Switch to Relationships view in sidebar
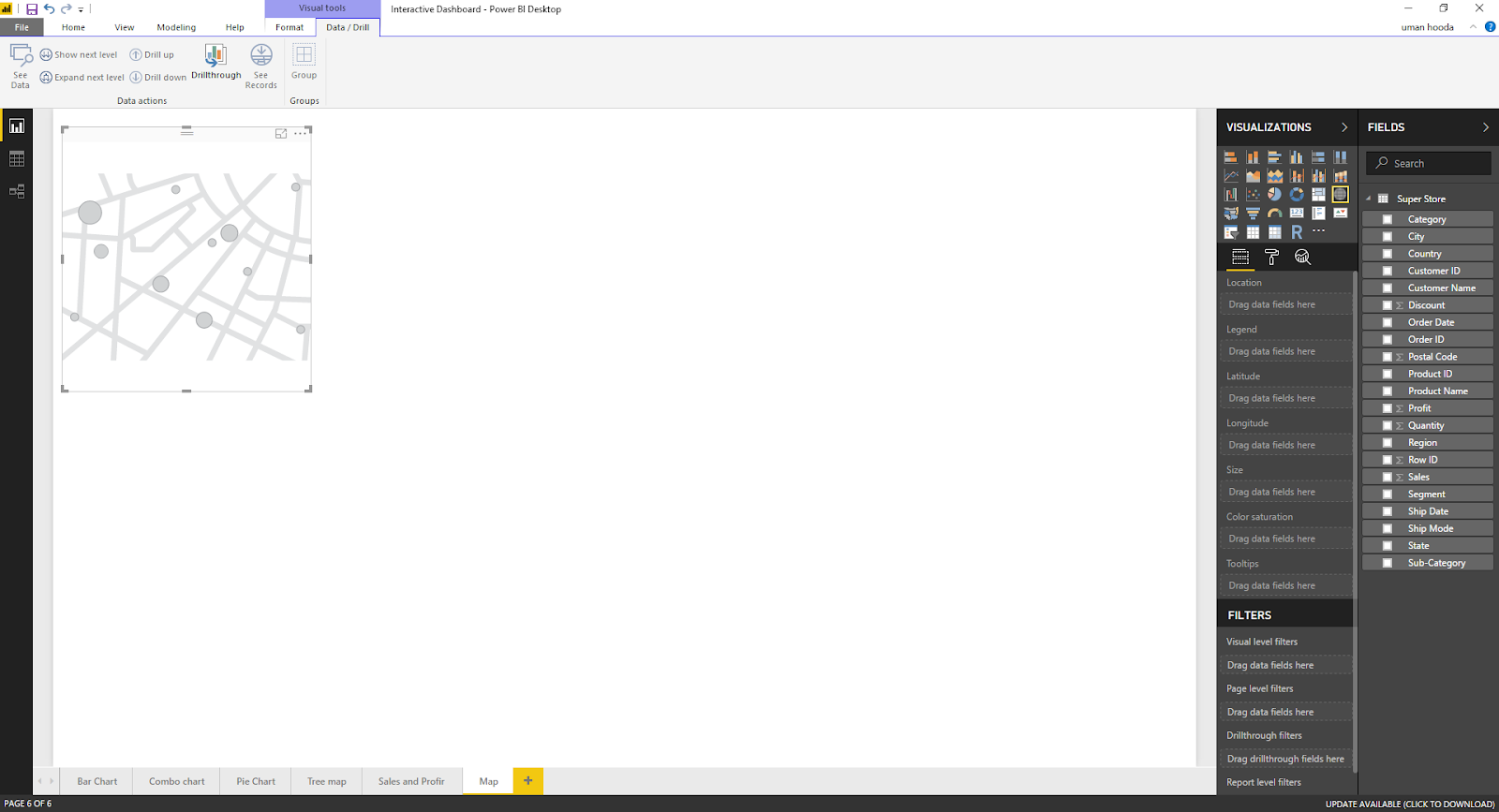Image resolution: width=1499 pixels, height=812 pixels. tap(17, 191)
